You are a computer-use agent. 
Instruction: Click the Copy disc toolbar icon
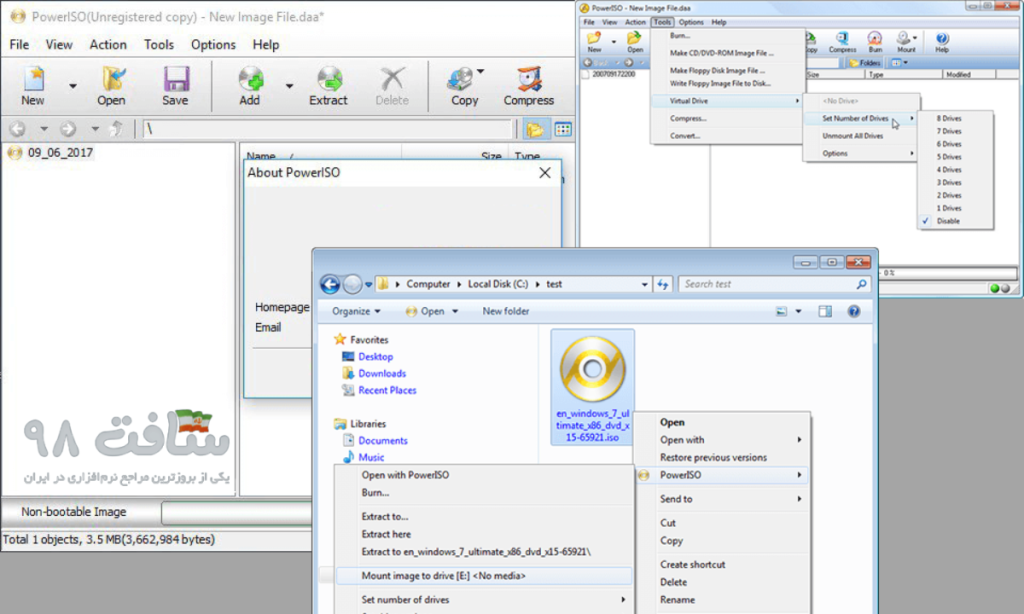click(463, 86)
